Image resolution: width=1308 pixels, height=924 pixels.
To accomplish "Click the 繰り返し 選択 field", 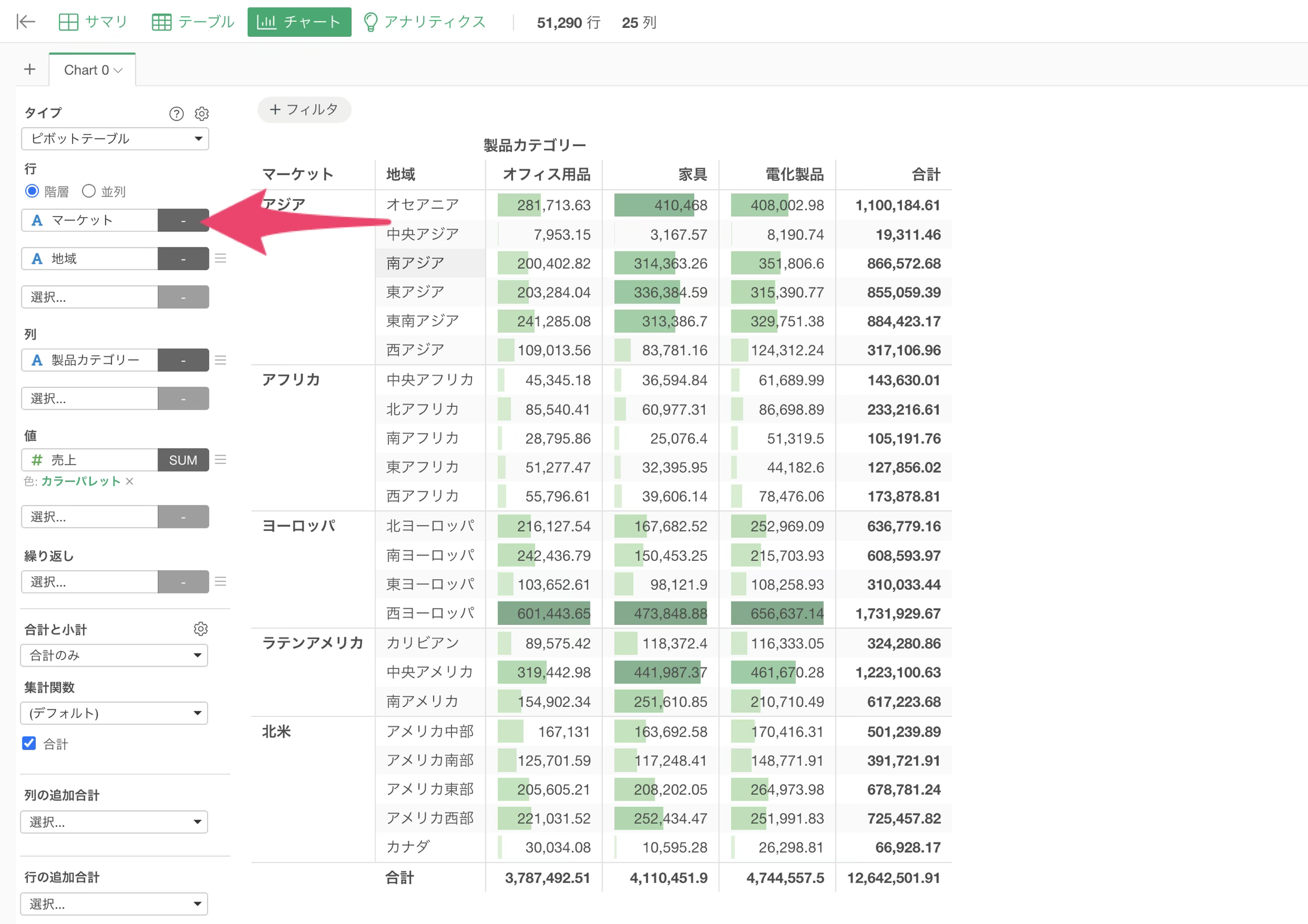I will click(x=89, y=581).
